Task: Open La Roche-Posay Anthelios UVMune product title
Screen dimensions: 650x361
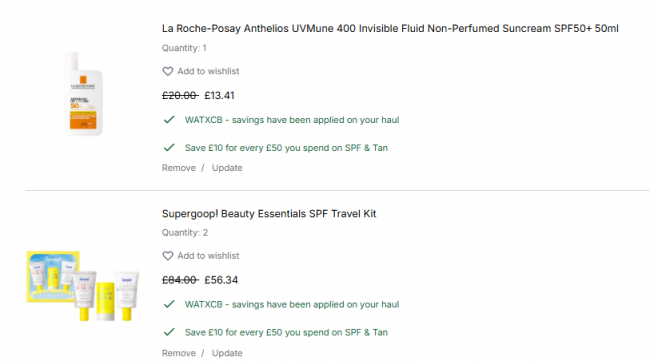Action: tap(390, 29)
